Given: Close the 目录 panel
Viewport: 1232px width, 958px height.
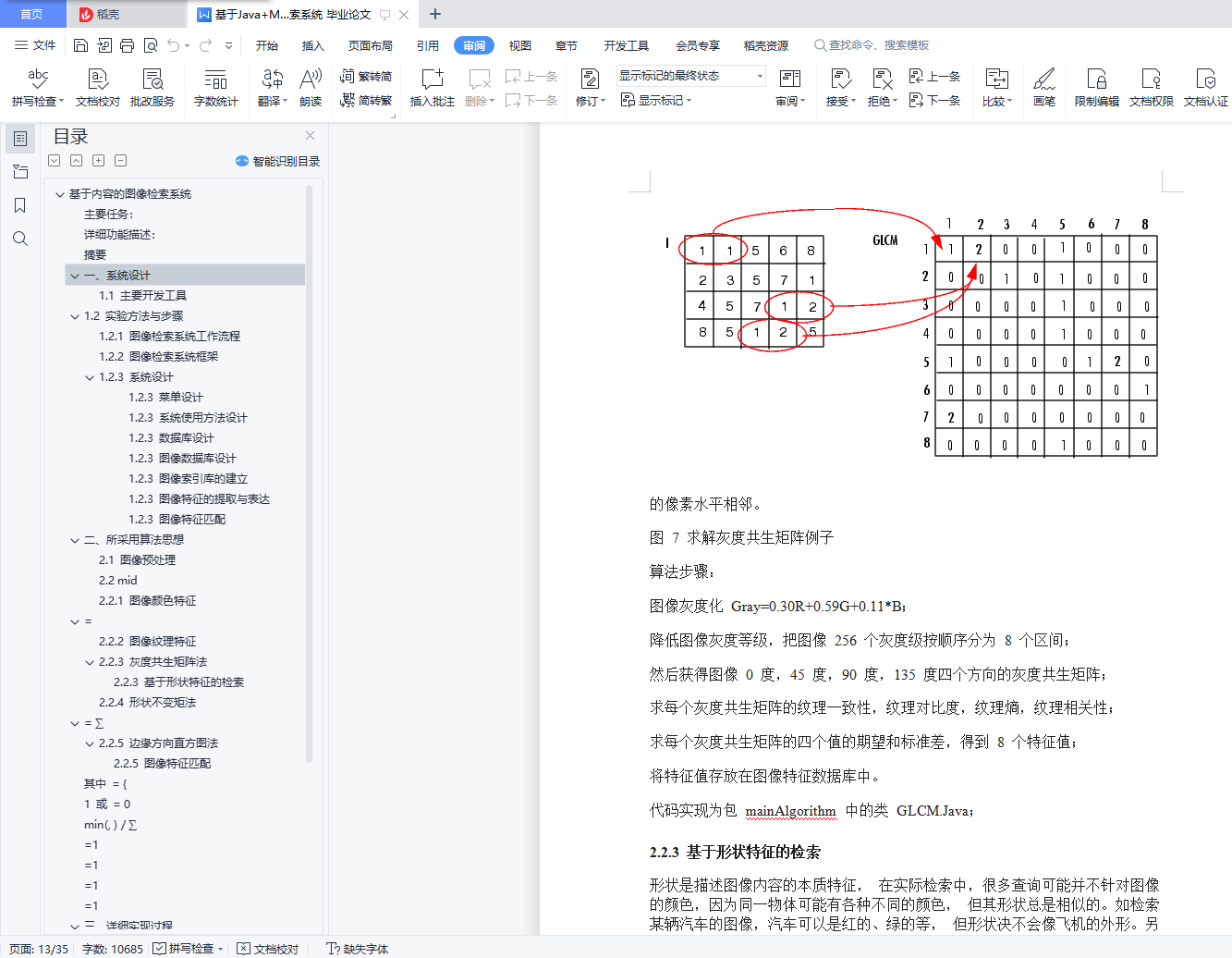Looking at the screenshot, I should [x=311, y=136].
